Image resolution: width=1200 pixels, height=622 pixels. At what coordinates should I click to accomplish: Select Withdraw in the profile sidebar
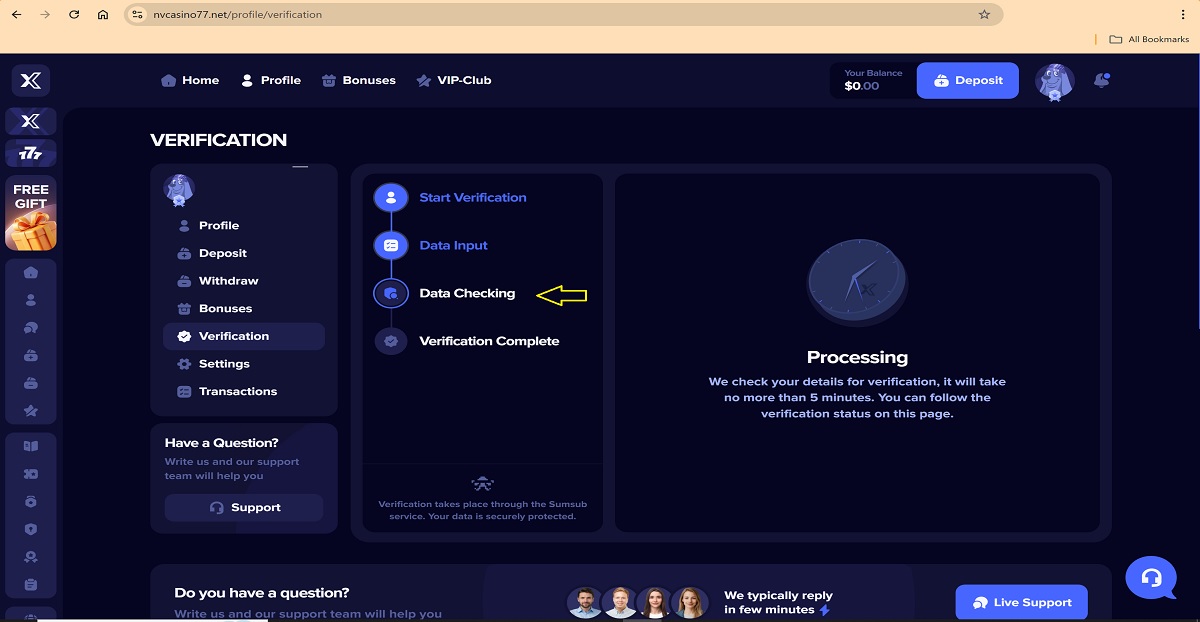[228, 281]
